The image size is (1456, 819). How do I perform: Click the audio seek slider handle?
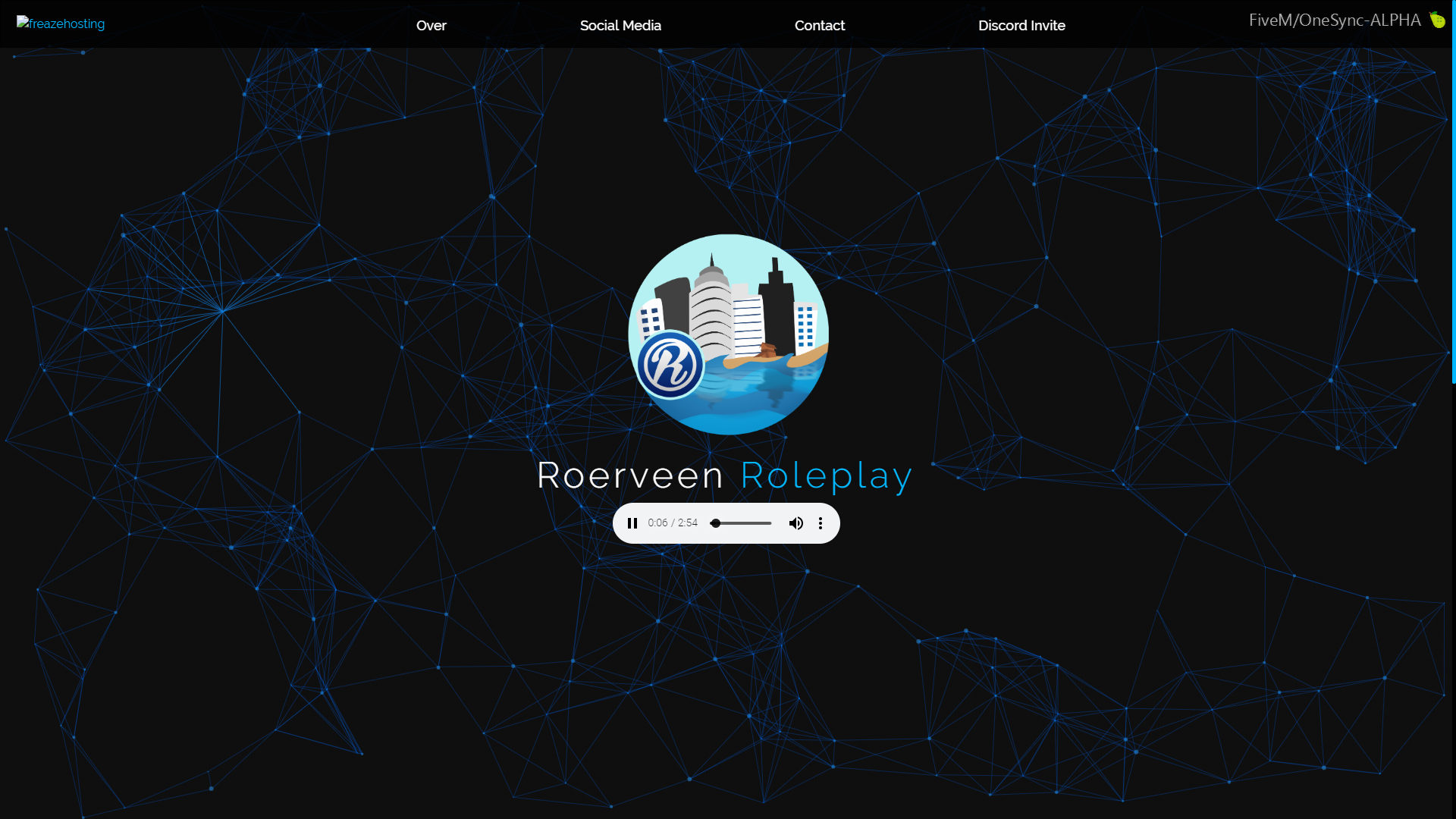[x=715, y=523]
